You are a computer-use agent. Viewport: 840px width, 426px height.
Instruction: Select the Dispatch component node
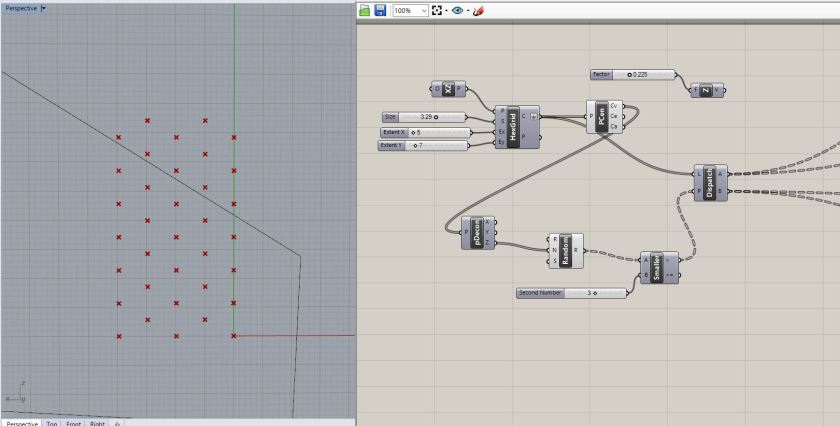point(709,181)
